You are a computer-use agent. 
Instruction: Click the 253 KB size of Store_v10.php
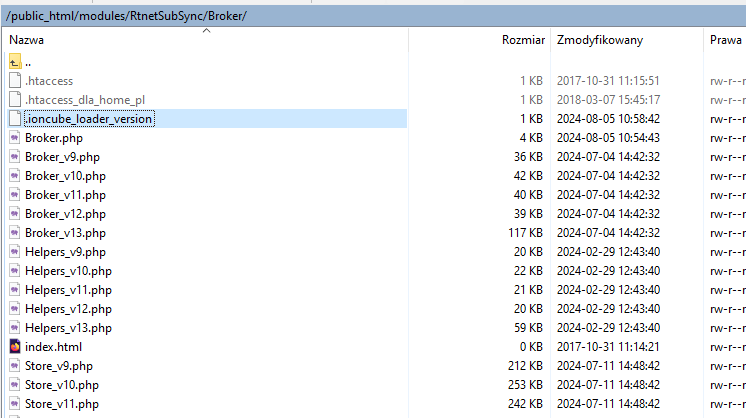click(x=525, y=385)
